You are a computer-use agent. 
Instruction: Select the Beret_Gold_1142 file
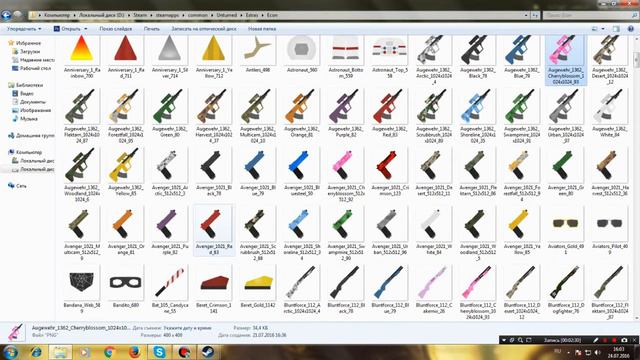tap(258, 287)
